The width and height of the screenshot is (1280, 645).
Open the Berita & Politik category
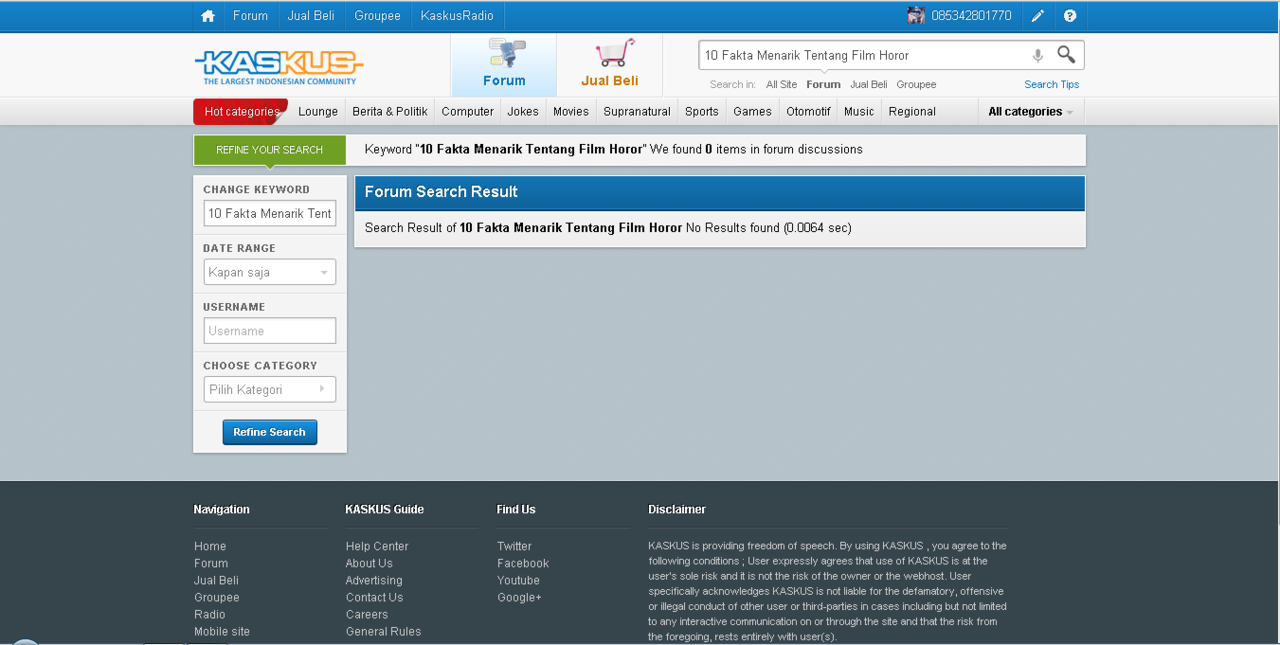(390, 112)
